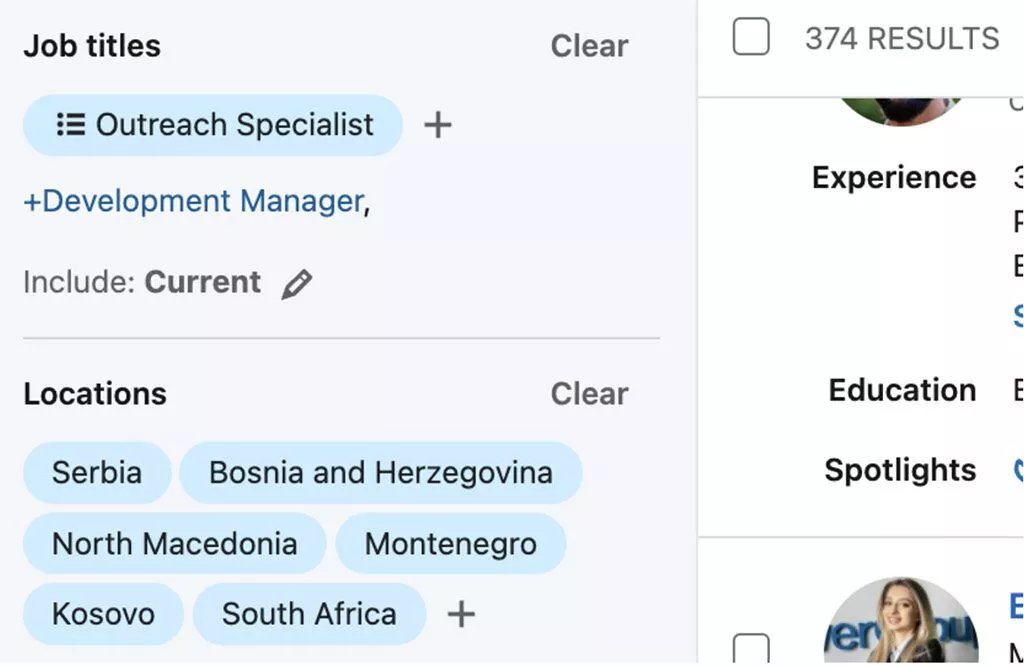Click the plus icon to add location

click(460, 614)
